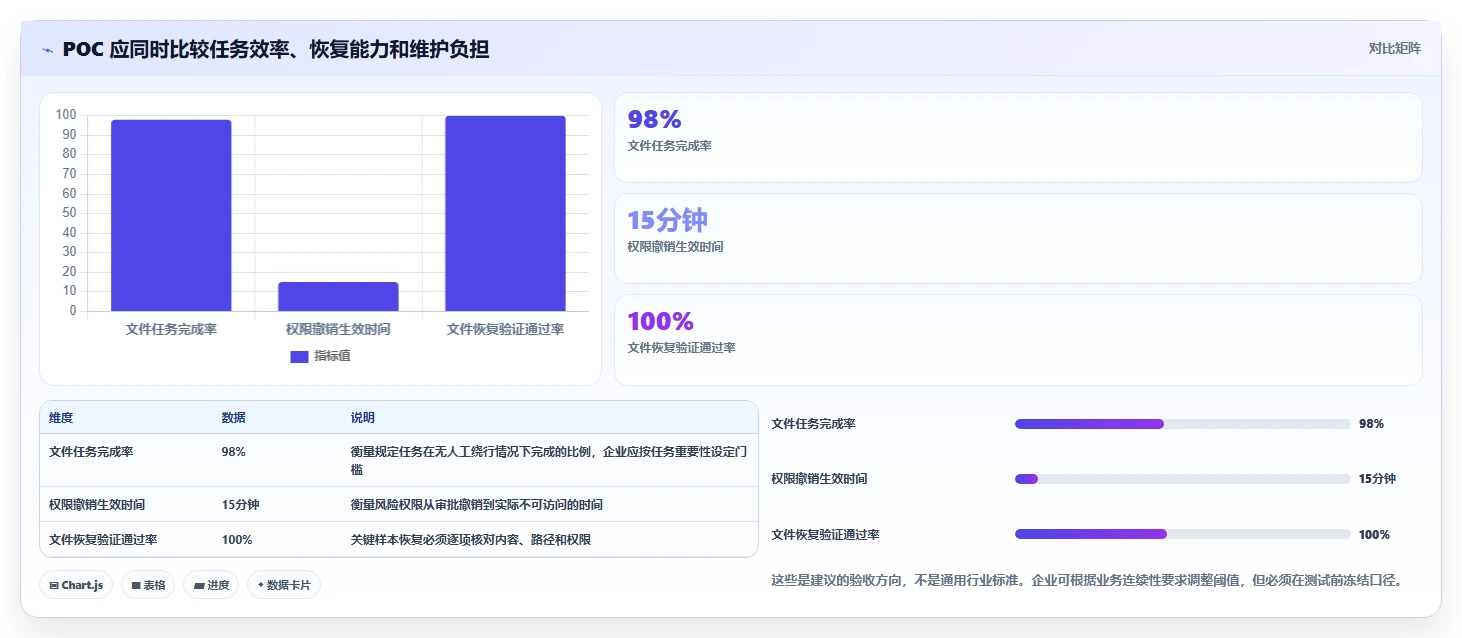Click the 文件恢复验证通过率 bar in the chart
Image resolution: width=1462 pixels, height=638 pixels.
pos(505,213)
